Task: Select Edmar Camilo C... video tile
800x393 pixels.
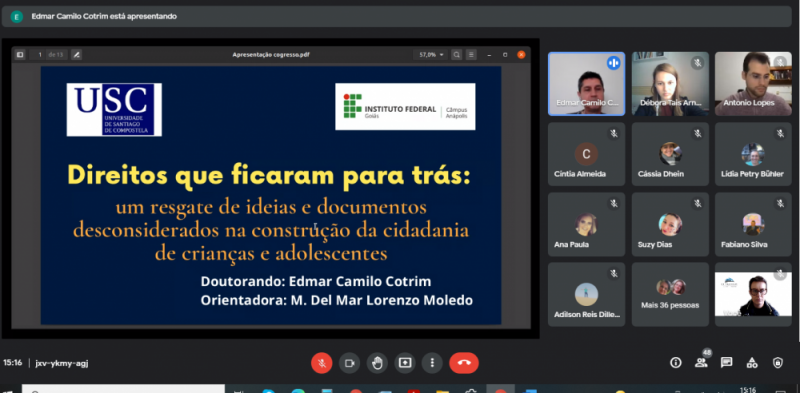Action: click(586, 84)
